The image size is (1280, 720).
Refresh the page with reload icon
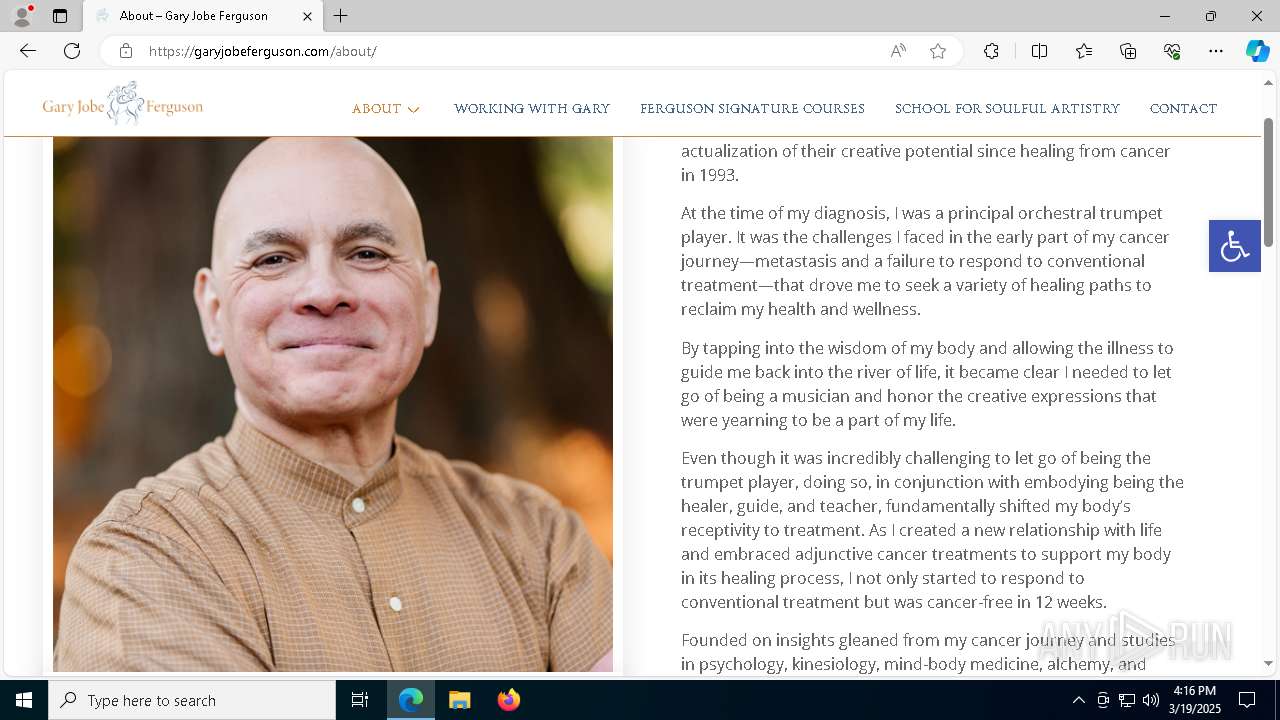click(72, 51)
